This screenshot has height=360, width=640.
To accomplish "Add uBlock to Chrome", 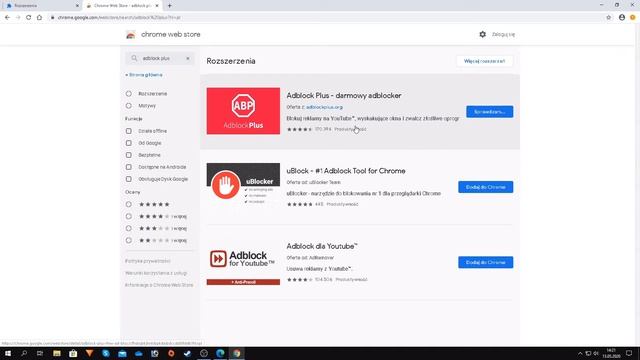I will tap(485, 187).
